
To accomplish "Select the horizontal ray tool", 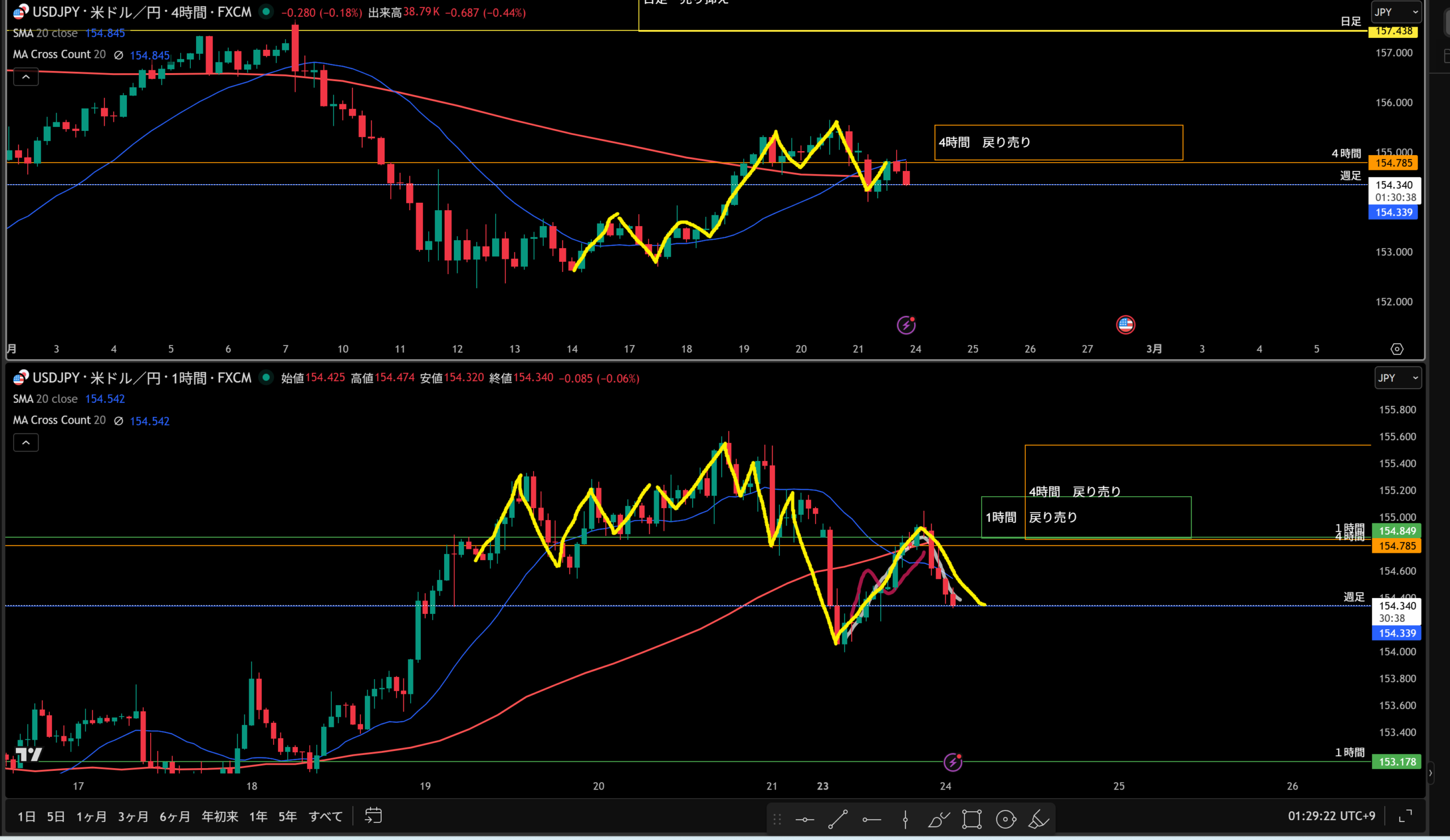I will coord(871,819).
